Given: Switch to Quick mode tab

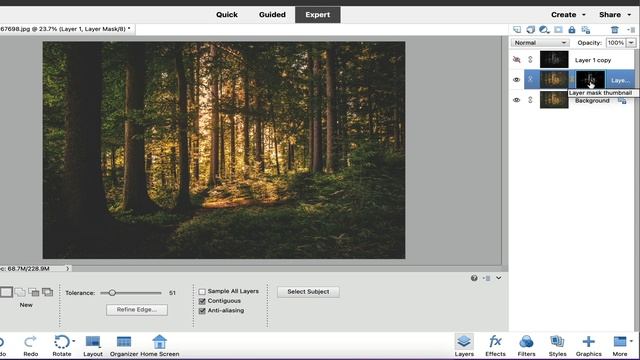Looking at the screenshot, I should point(227,15).
